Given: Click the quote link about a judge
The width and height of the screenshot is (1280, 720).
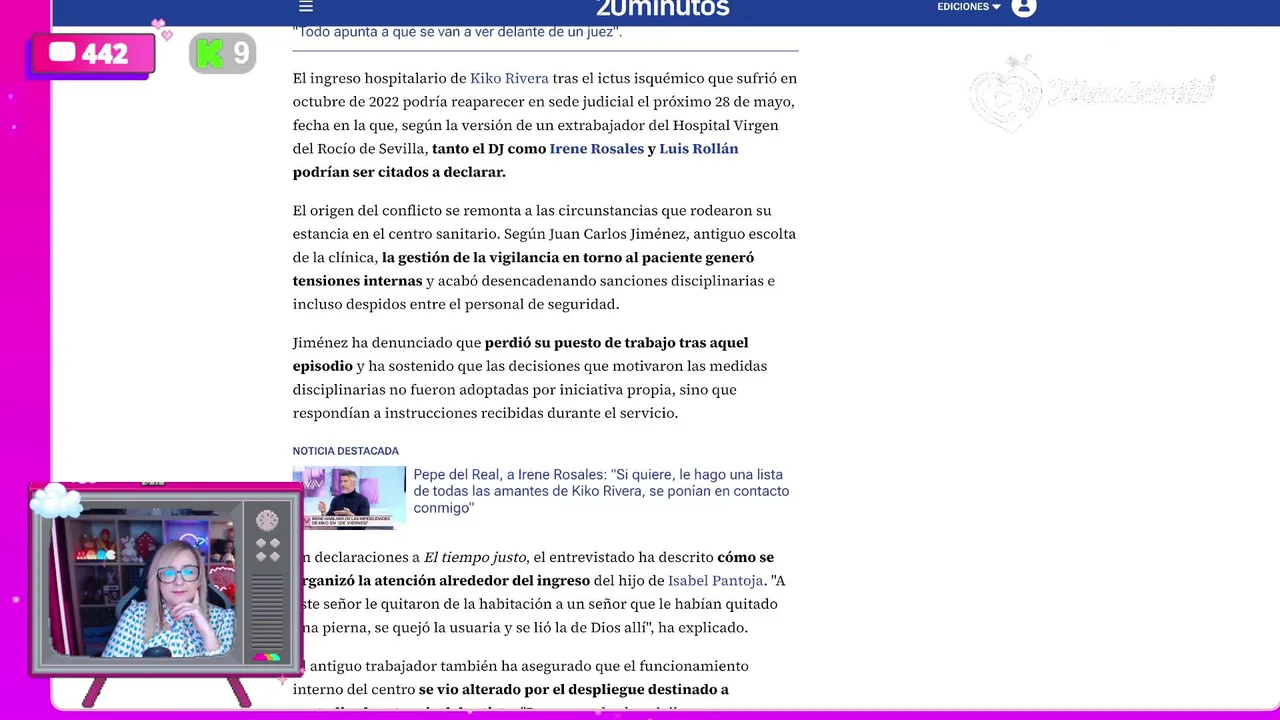Looking at the screenshot, I should 457,31.
